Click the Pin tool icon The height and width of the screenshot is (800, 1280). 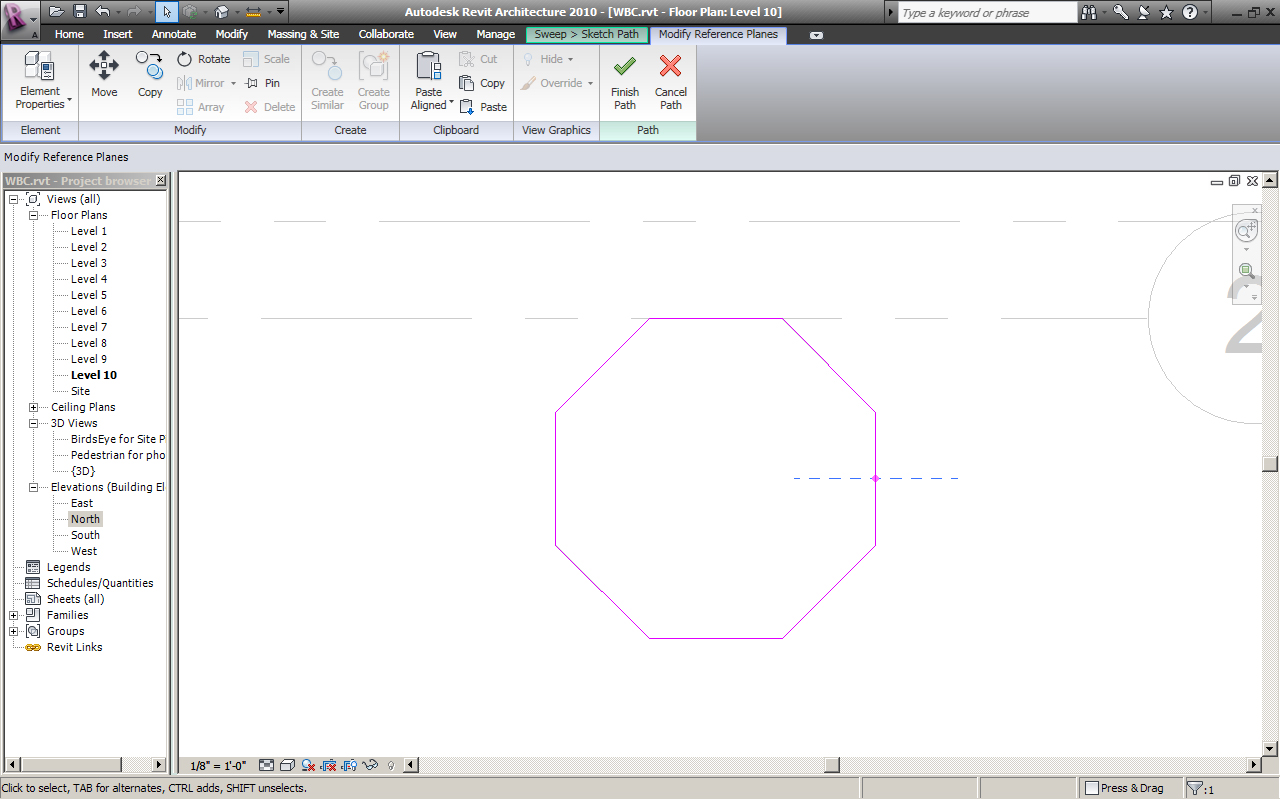coord(252,83)
